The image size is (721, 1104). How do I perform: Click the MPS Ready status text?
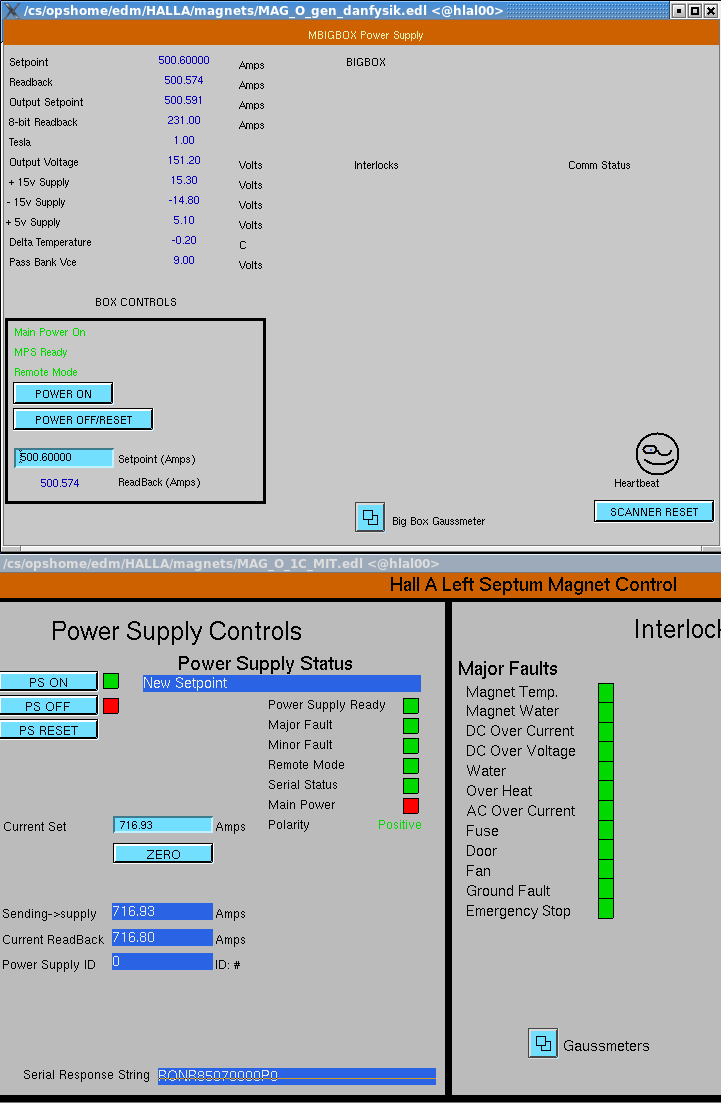point(41,352)
